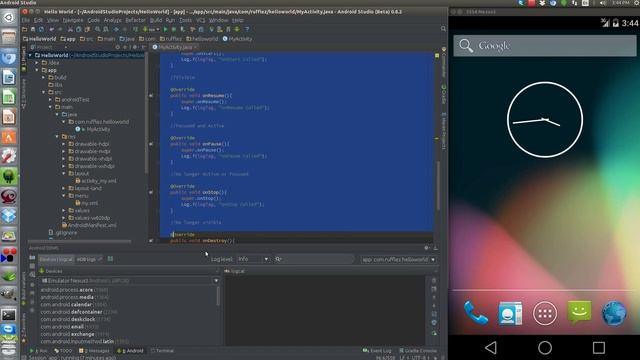
Task: Open the app: com.ruffiez.helloworld filter dropdown
Action: [398, 260]
